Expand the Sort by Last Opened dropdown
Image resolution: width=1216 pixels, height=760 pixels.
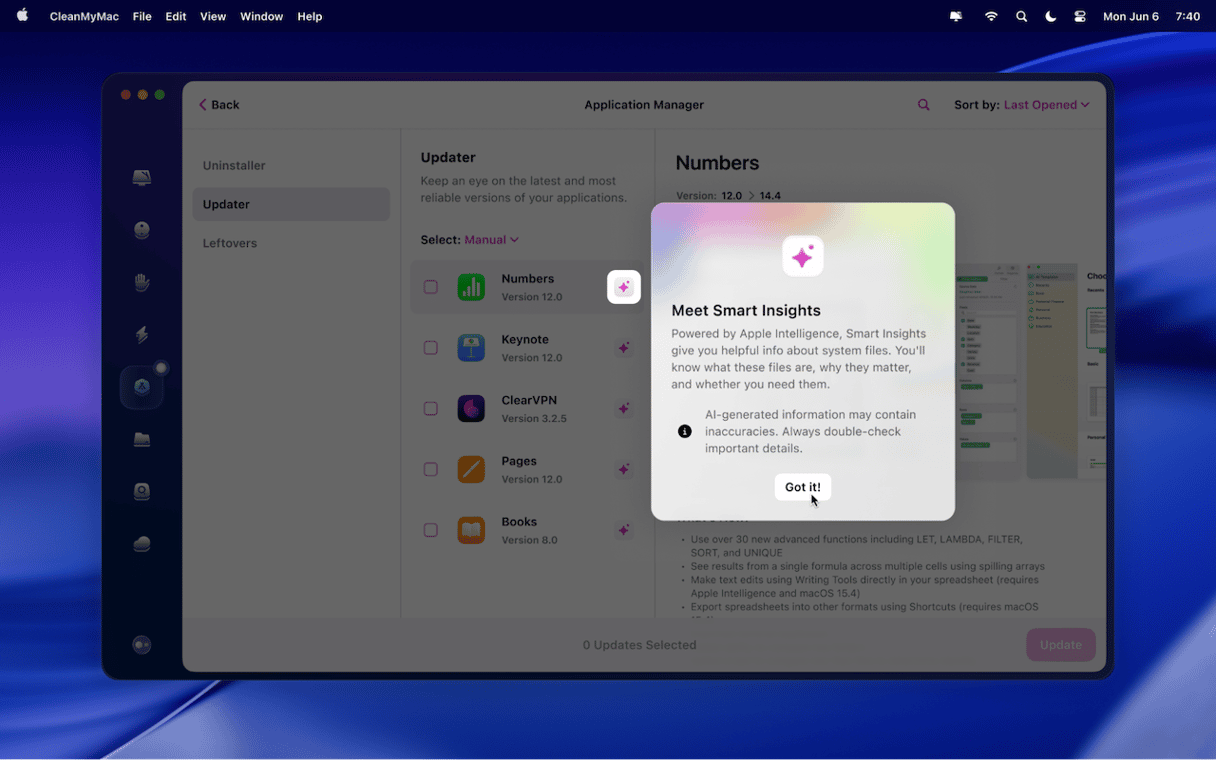point(1046,105)
